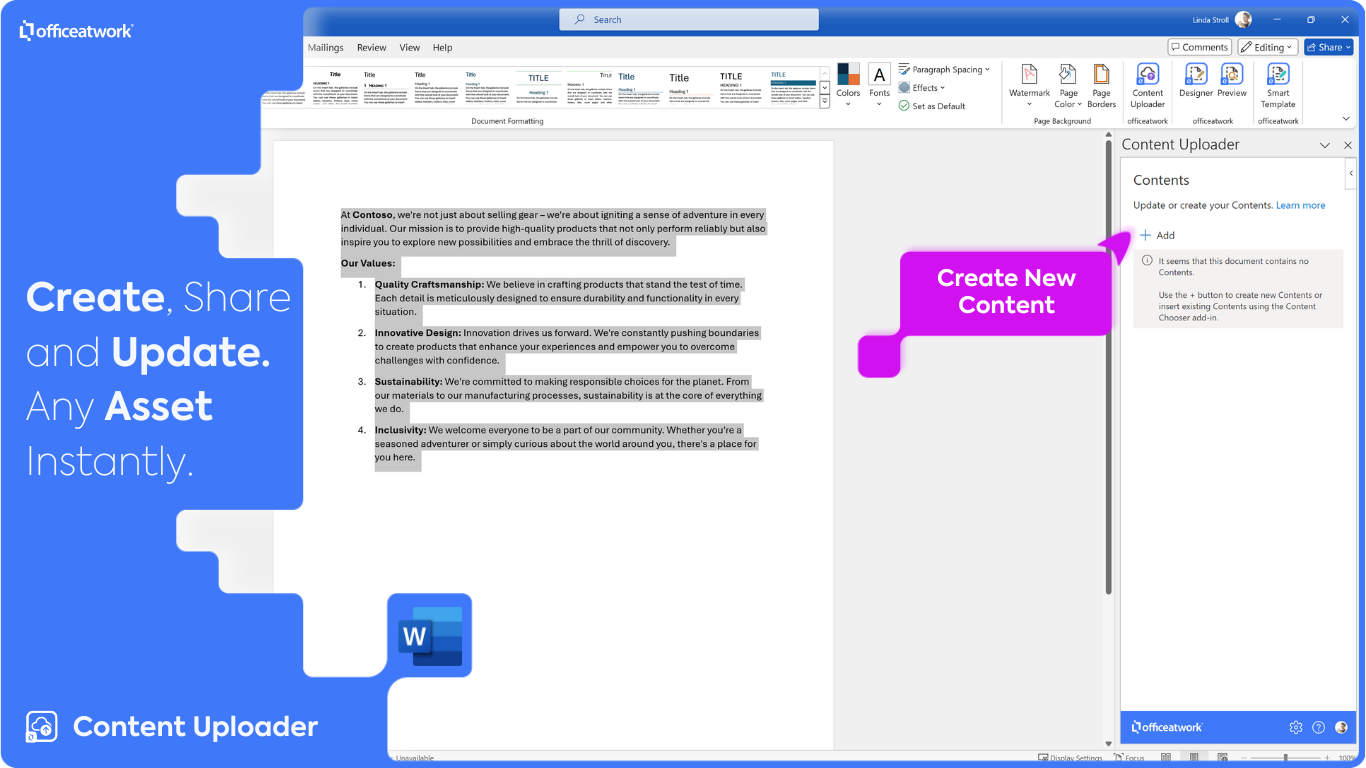The height and width of the screenshot is (768, 1366).
Task: Click the scrollbar down arrow
Action: 1108,743
